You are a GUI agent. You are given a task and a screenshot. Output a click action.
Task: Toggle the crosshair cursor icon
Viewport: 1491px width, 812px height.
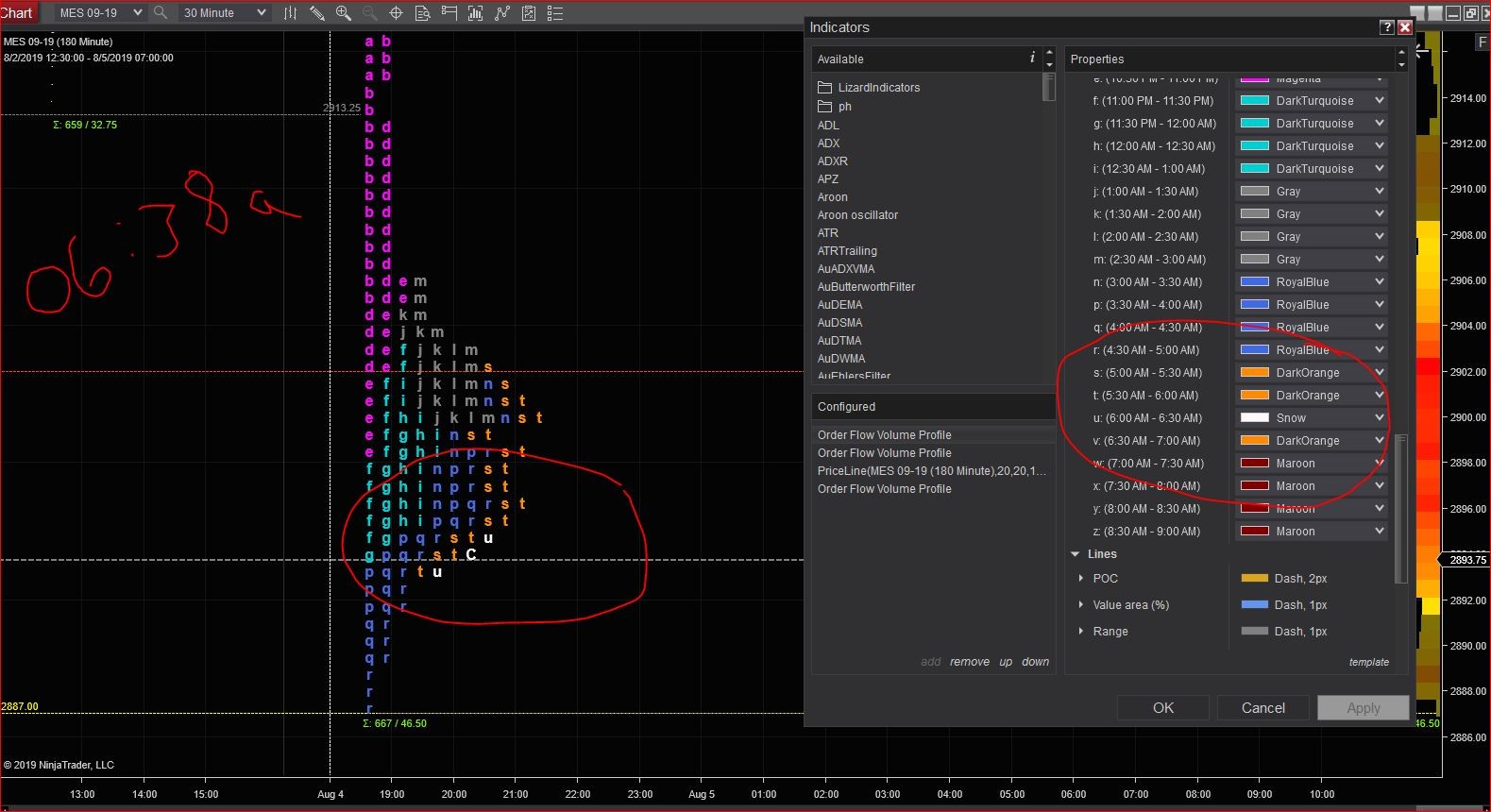[397, 13]
